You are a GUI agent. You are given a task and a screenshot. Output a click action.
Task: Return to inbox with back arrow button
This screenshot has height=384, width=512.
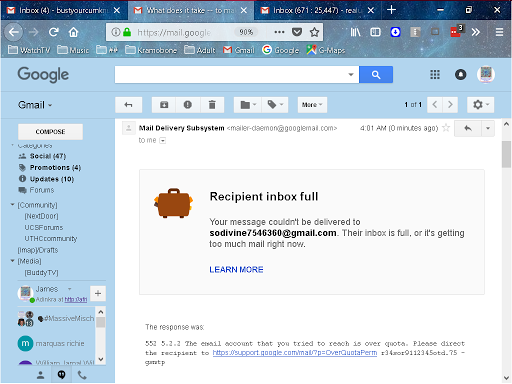pyautogui.click(x=129, y=105)
